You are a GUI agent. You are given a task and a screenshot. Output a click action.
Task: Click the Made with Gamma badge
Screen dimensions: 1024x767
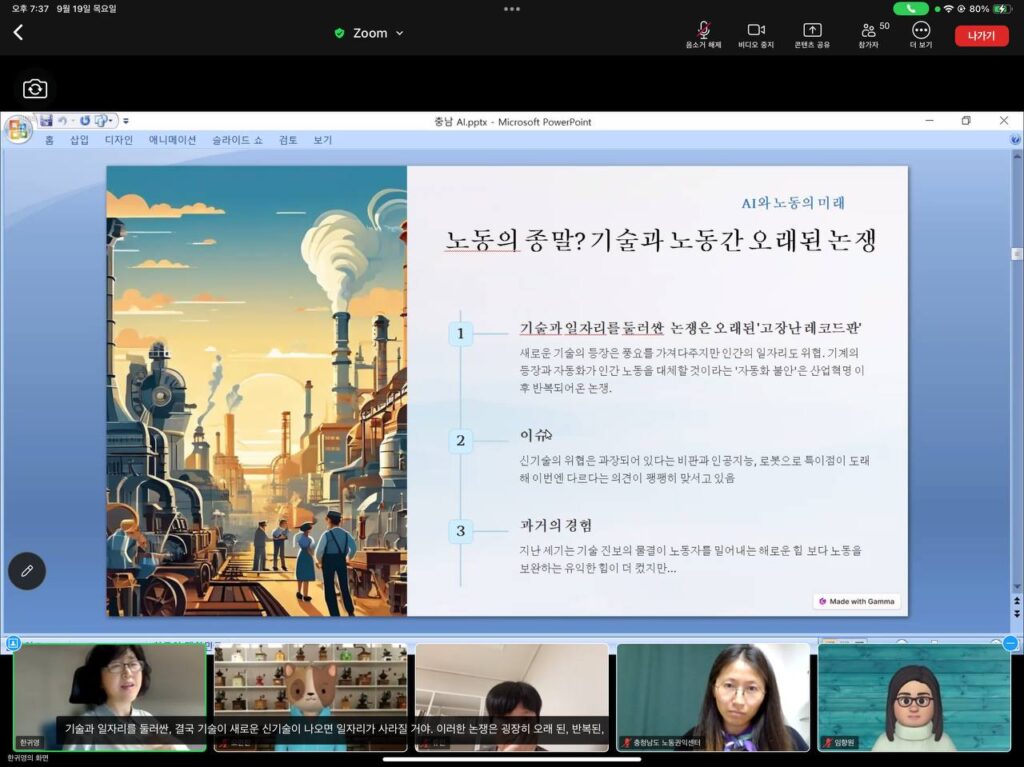pos(857,601)
